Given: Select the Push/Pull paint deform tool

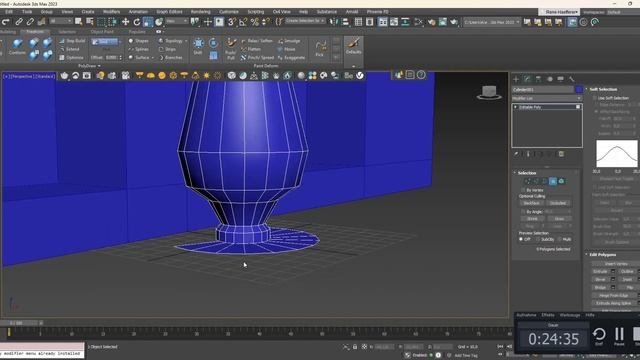Looking at the screenshot, I should (231, 48).
